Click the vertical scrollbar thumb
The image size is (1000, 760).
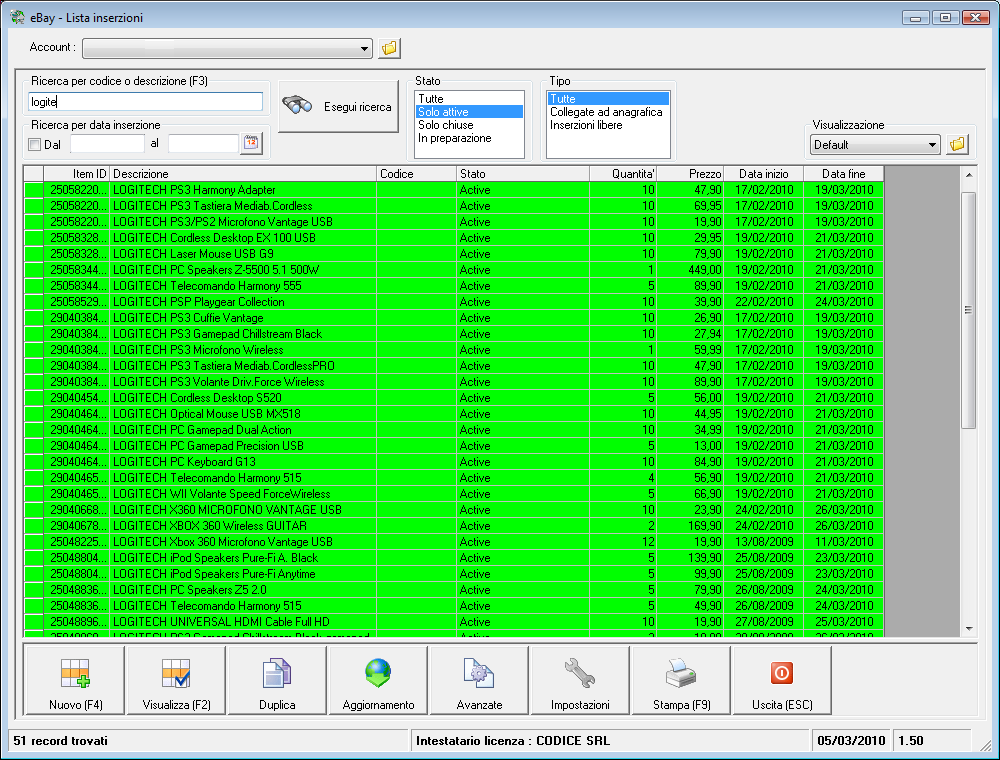(969, 310)
